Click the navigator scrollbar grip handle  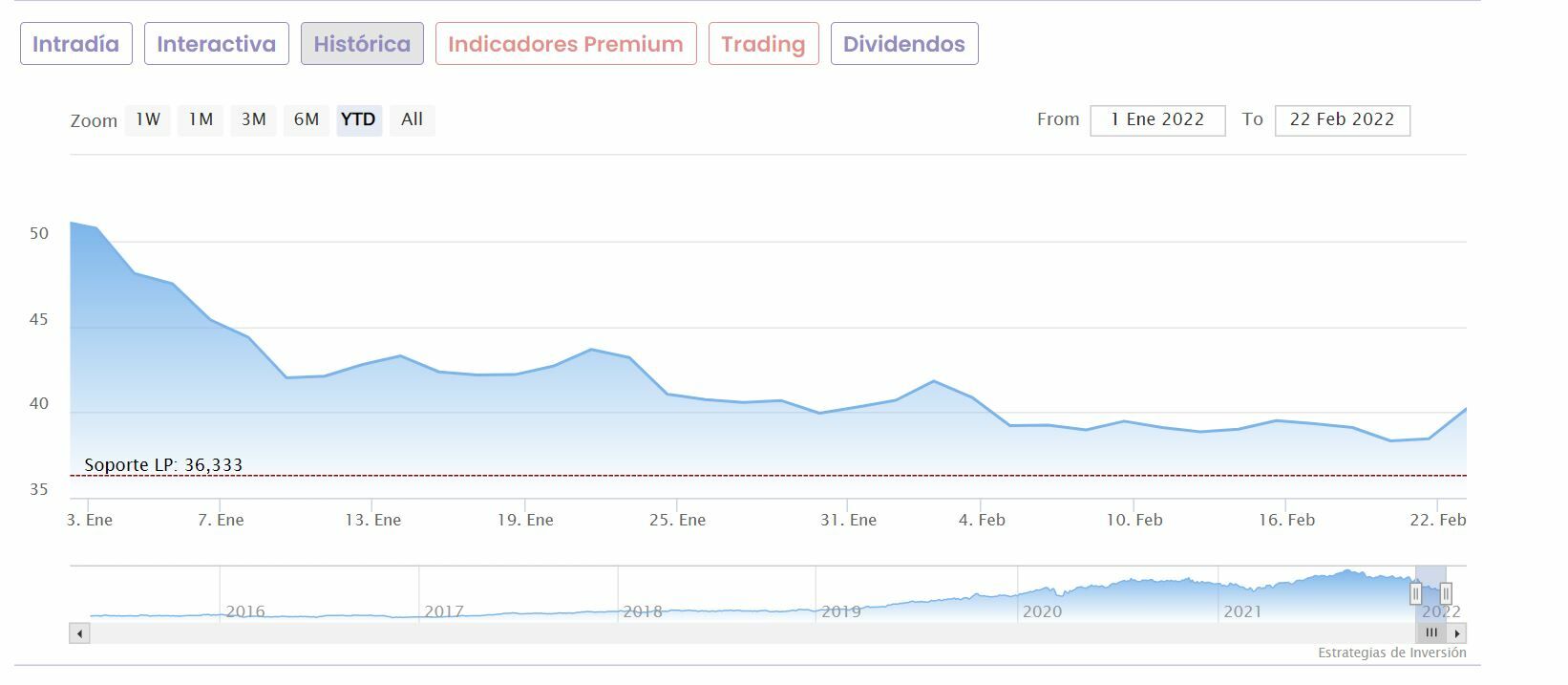pyautogui.click(x=1430, y=633)
